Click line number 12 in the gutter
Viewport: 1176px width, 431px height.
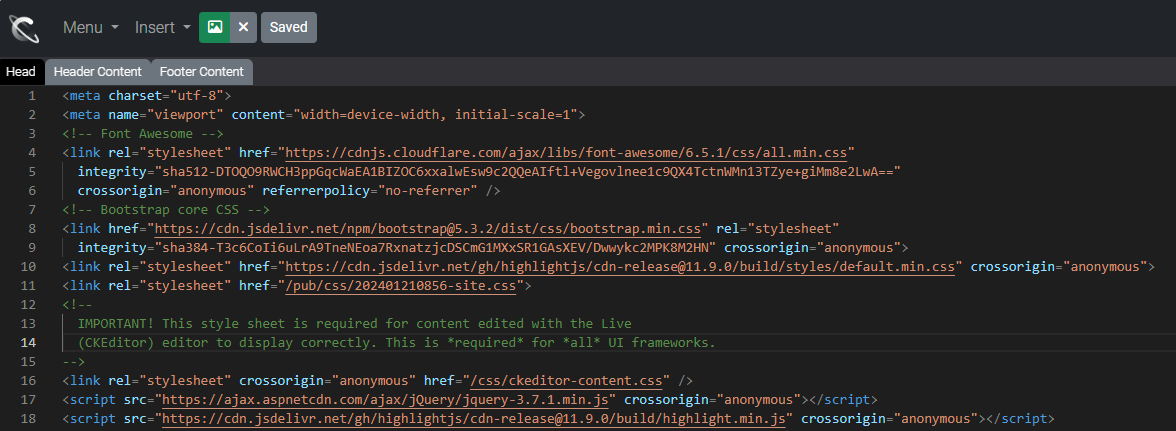tap(28, 305)
